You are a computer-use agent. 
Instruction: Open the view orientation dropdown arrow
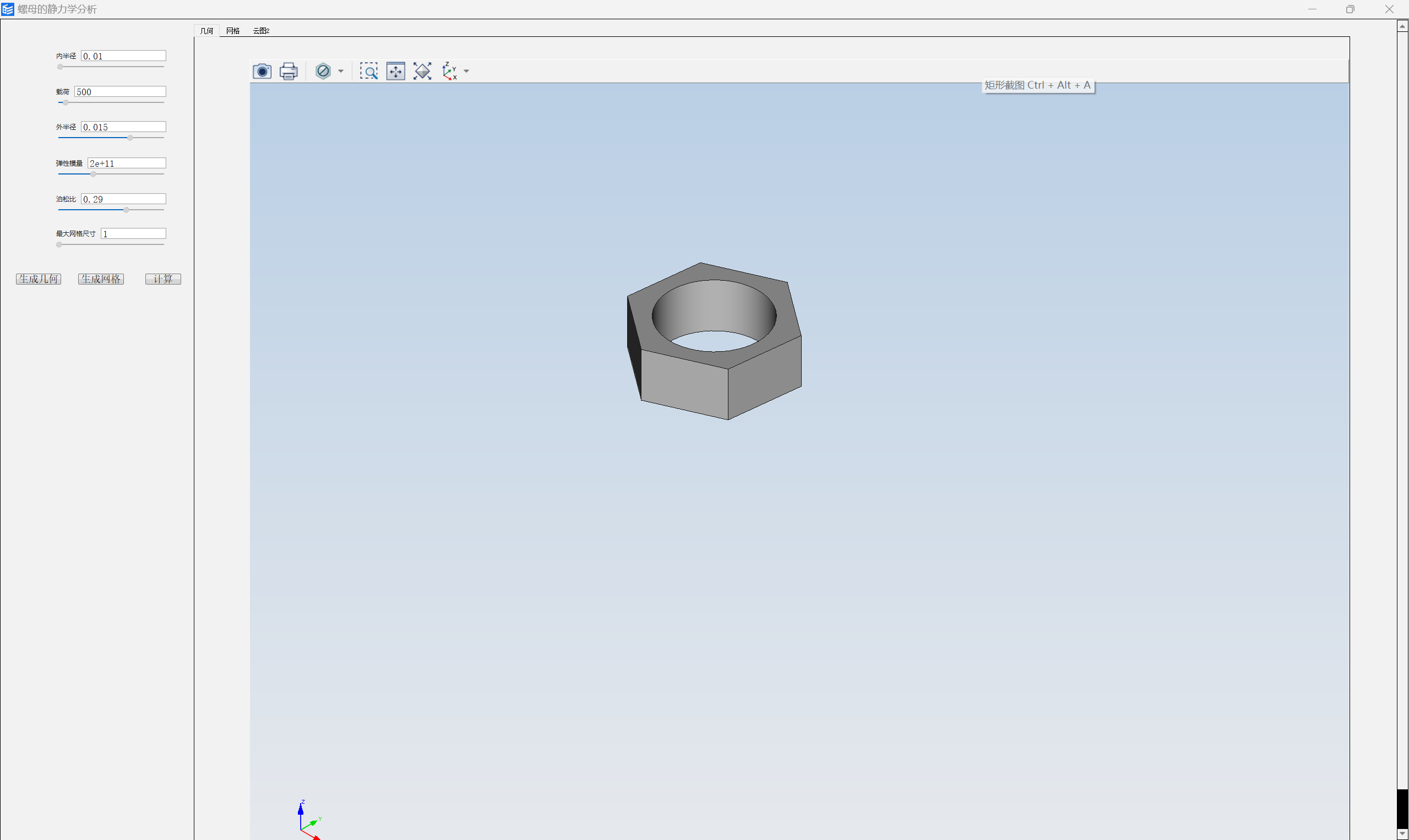coord(466,72)
